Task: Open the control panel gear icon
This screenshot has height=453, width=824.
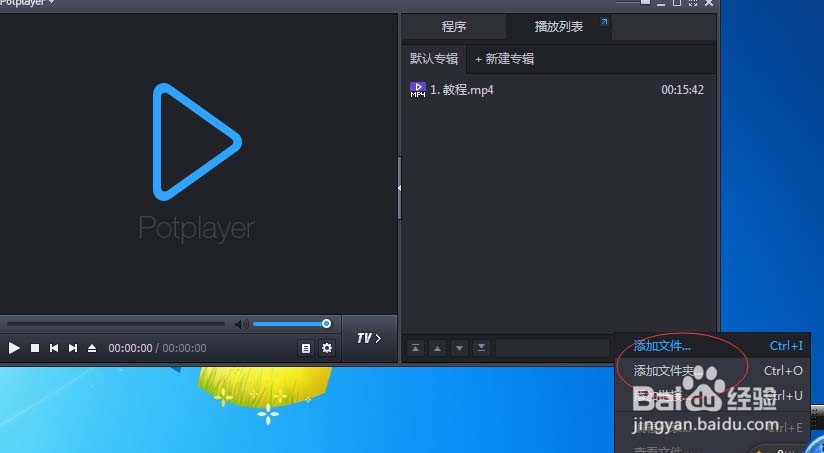Action: point(327,348)
